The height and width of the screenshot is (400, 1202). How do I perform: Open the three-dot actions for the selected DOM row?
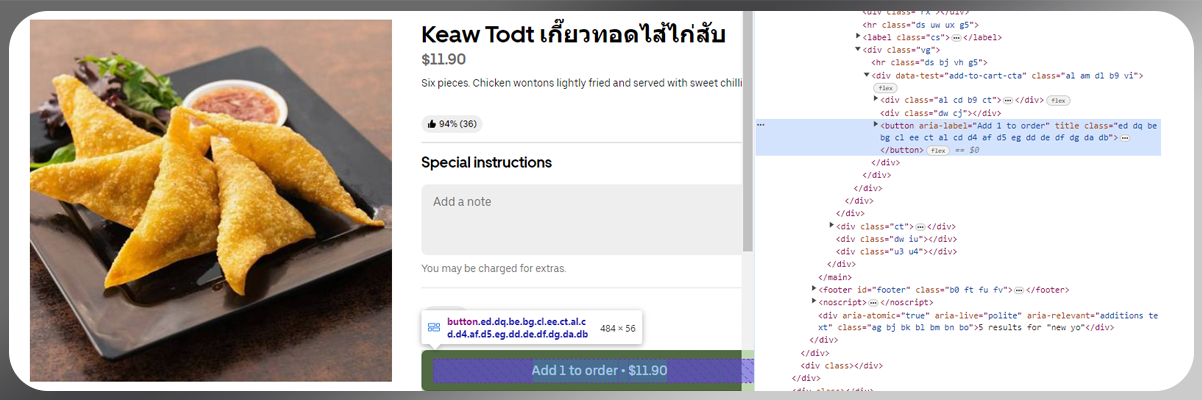tap(761, 125)
